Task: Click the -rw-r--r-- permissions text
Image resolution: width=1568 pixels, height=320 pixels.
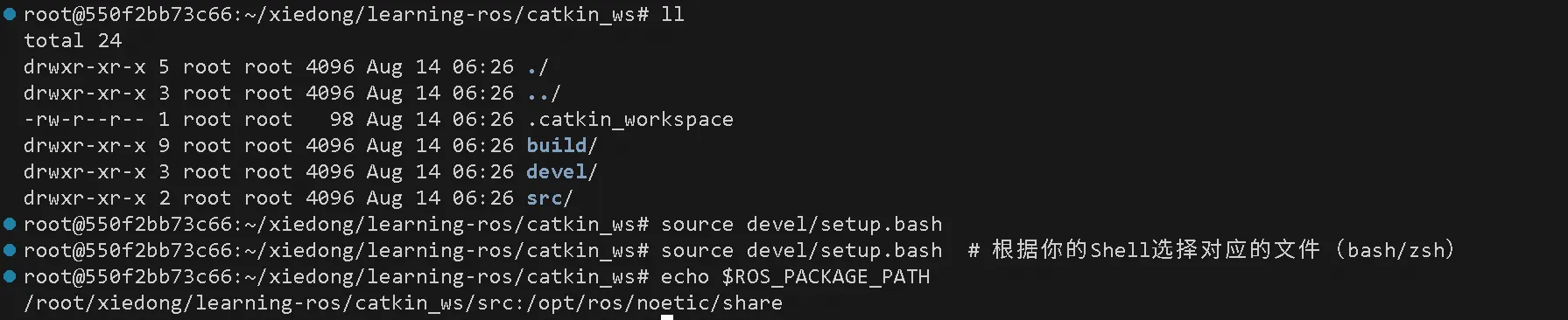Action: click(x=84, y=119)
